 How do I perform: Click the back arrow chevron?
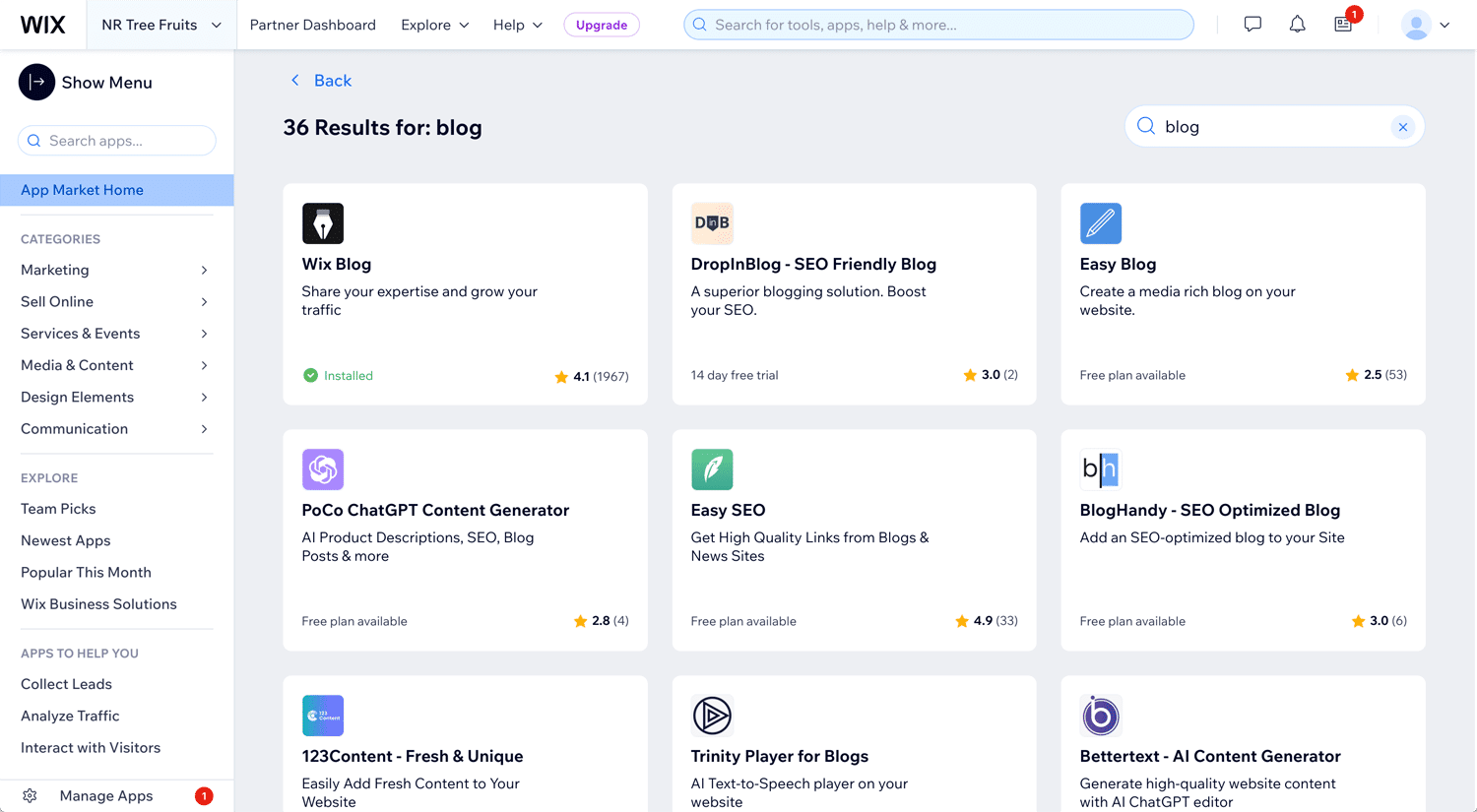click(x=294, y=81)
